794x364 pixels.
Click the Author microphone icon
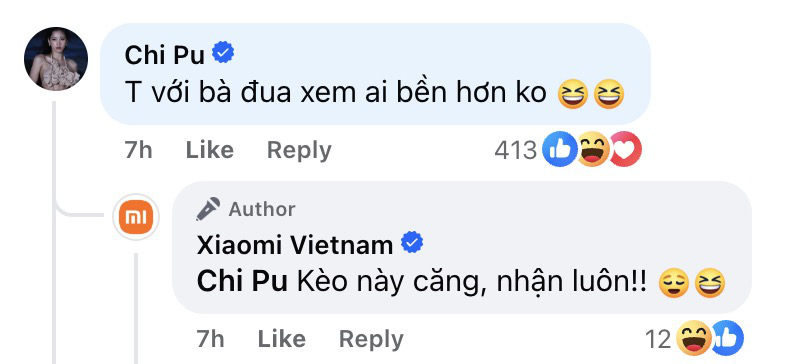tap(208, 209)
